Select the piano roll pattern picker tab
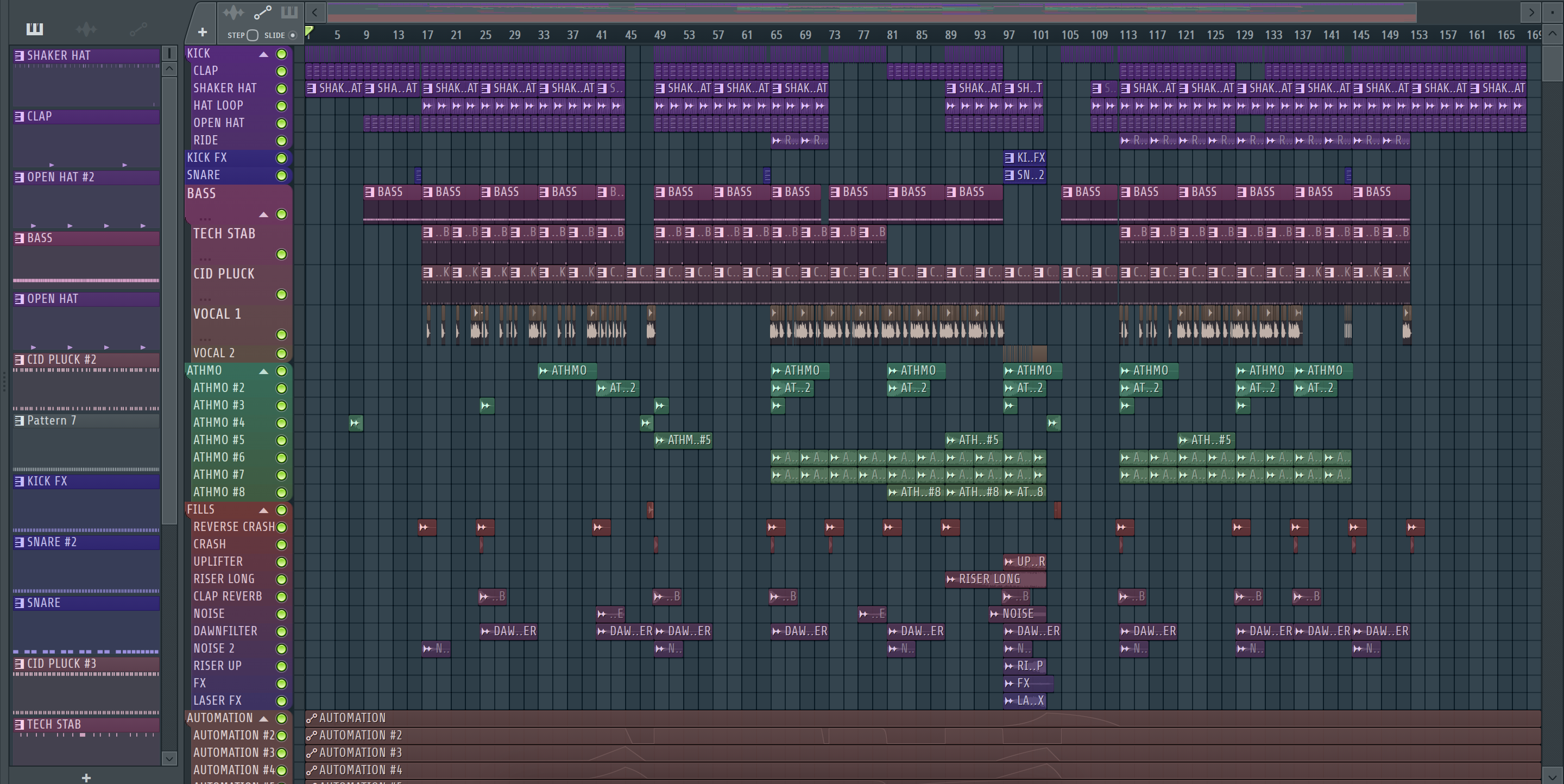Viewport: 1564px width, 784px height. 34,29
